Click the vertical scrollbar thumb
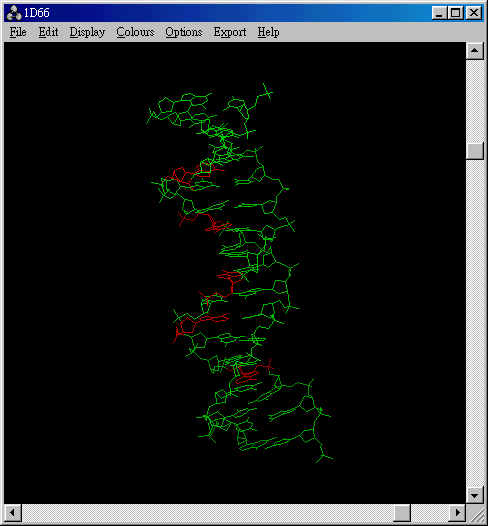Screen dimensions: 488x526 pyautogui.click(x=475, y=151)
